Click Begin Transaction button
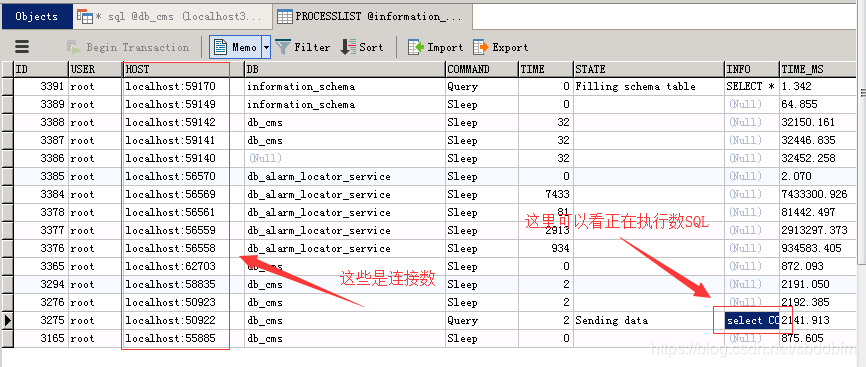This screenshot has height=367, width=866. pyautogui.click(x=128, y=48)
